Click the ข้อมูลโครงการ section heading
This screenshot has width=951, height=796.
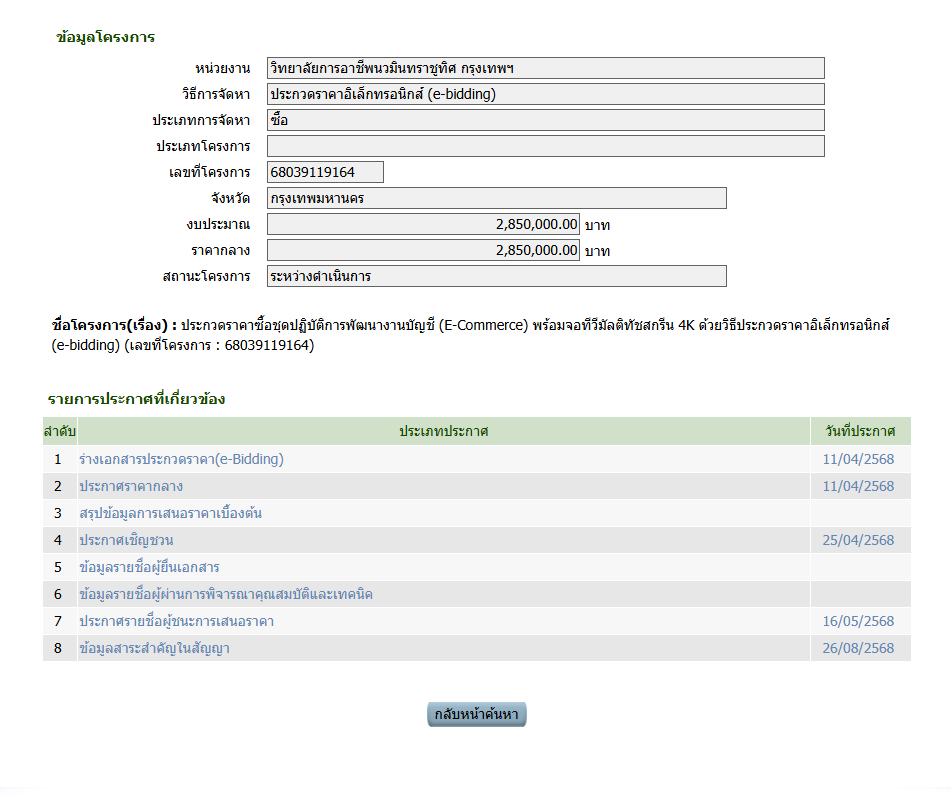(106, 37)
